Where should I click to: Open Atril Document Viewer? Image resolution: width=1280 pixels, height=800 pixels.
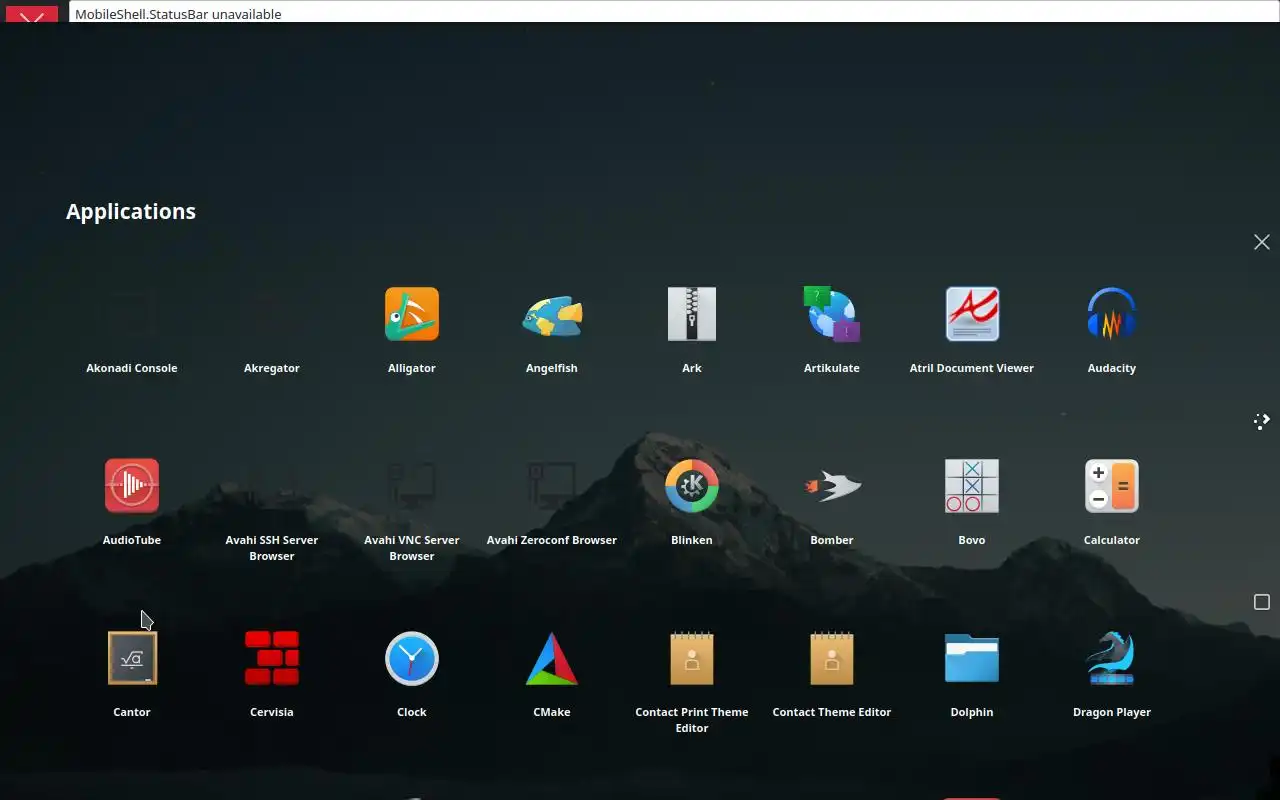click(x=972, y=314)
